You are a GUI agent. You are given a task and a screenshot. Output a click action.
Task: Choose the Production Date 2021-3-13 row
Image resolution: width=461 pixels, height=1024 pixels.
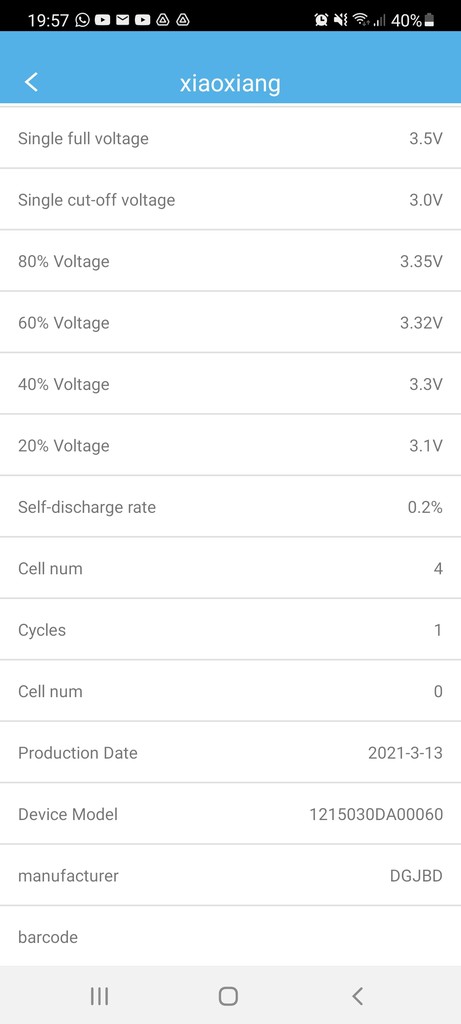[230, 752]
